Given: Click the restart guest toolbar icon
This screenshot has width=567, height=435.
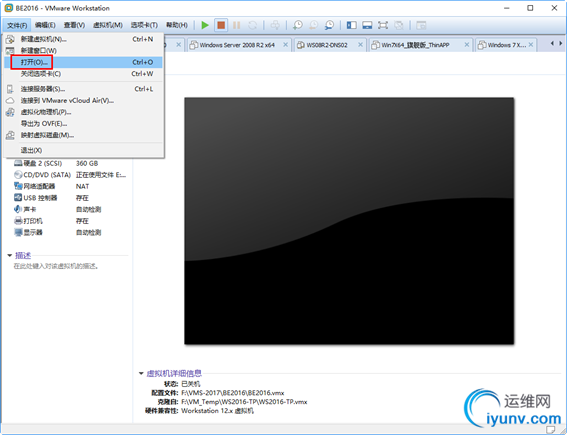Looking at the screenshot, I should (x=252, y=25).
